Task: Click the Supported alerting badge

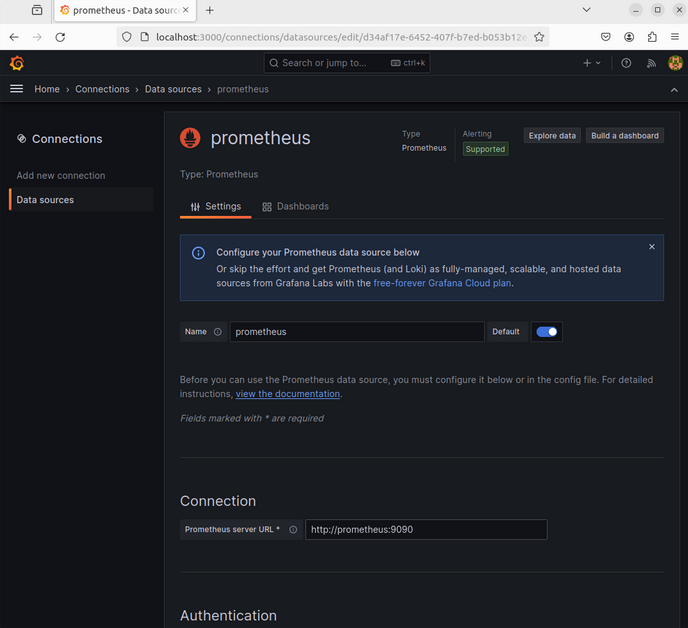Action: (485, 149)
